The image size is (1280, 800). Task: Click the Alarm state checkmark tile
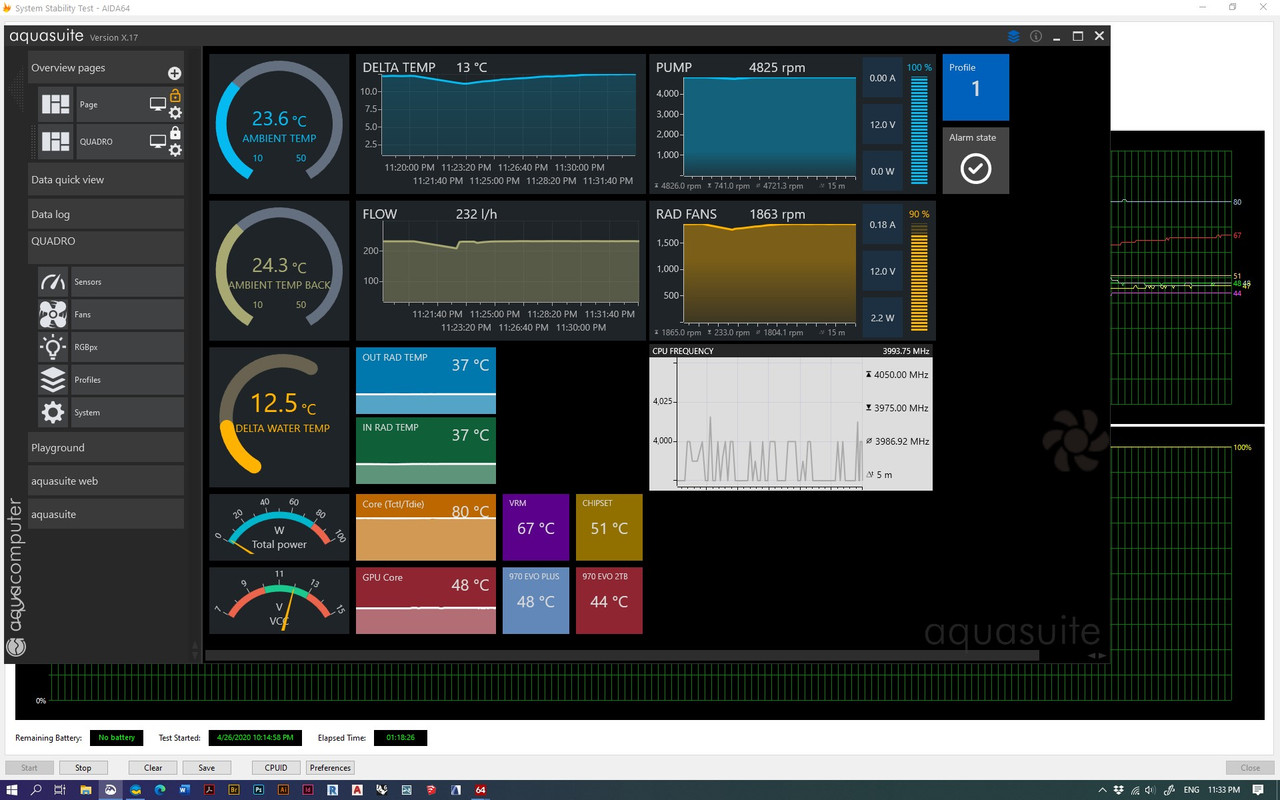[x=976, y=161]
